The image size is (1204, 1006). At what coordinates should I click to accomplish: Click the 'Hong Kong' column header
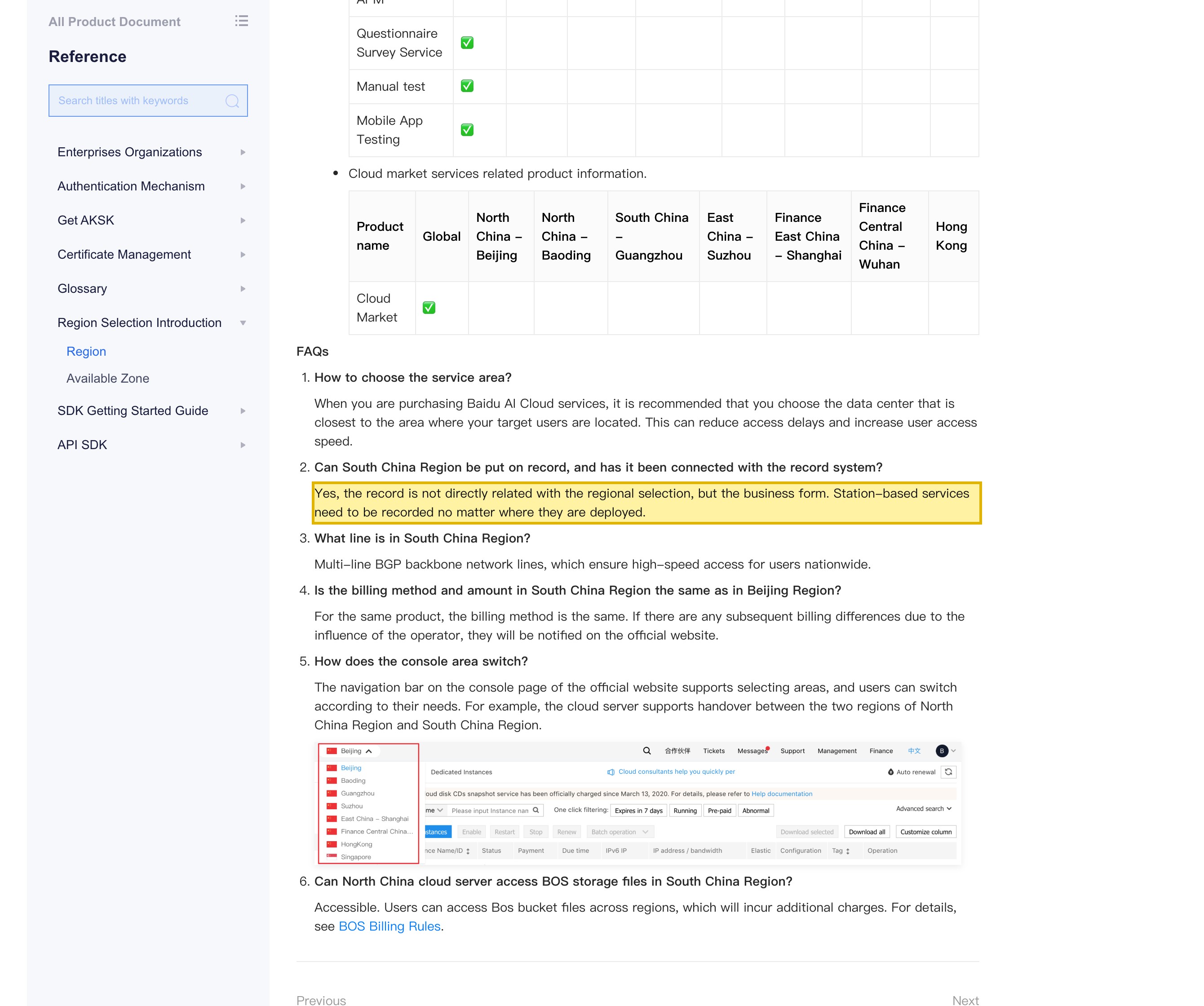953,236
